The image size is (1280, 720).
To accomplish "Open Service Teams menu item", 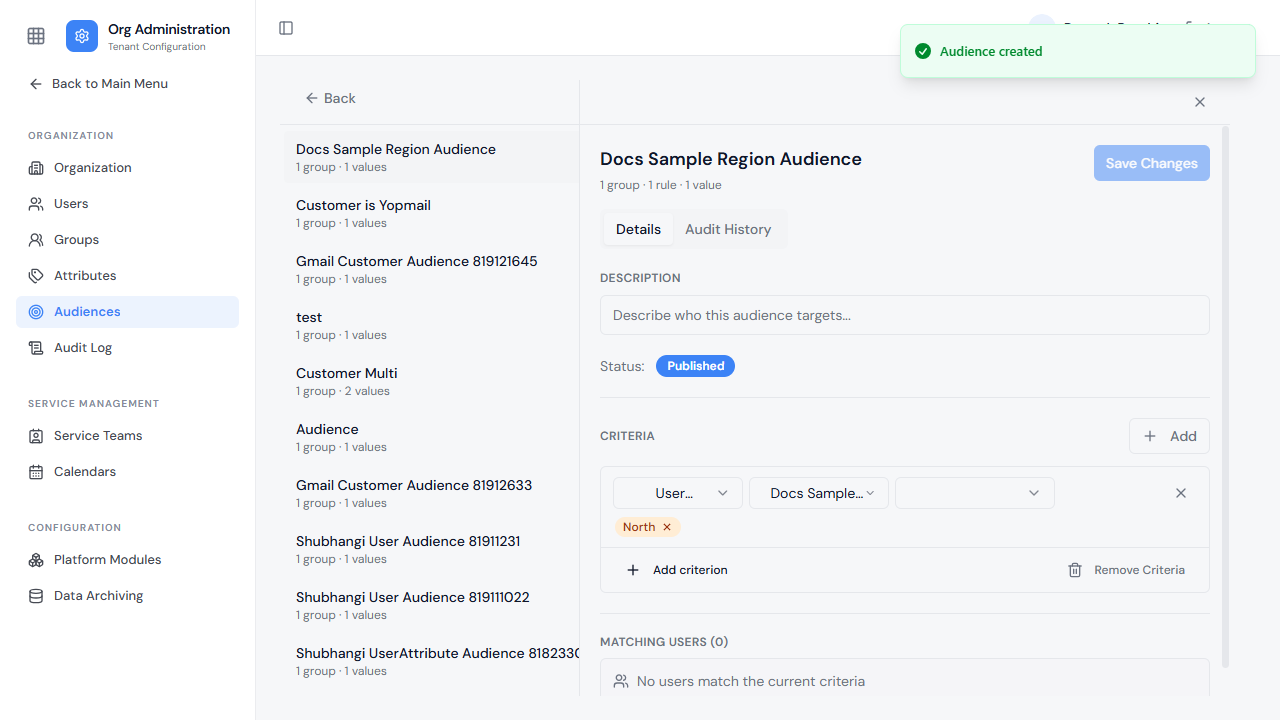I will pyautogui.click(x=127, y=436).
